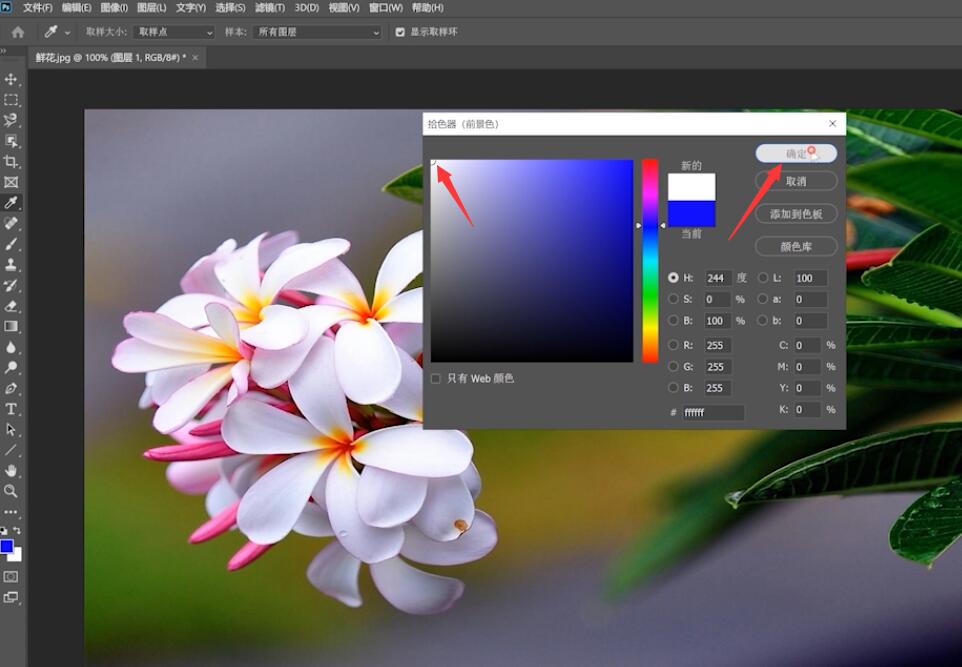Select the Blur tool

tap(10, 347)
